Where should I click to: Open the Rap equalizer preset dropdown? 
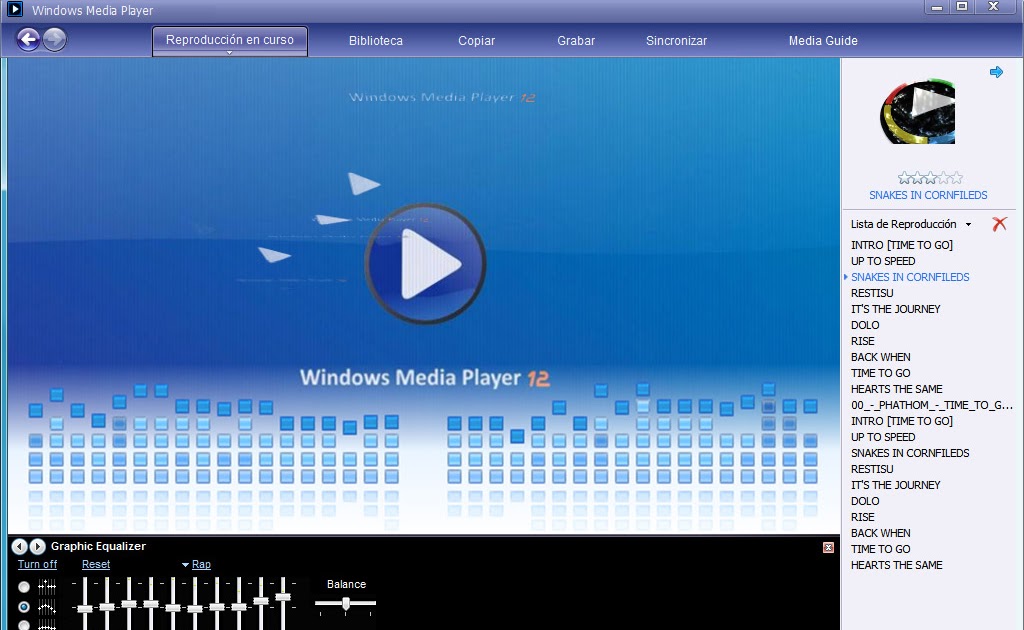coord(196,564)
